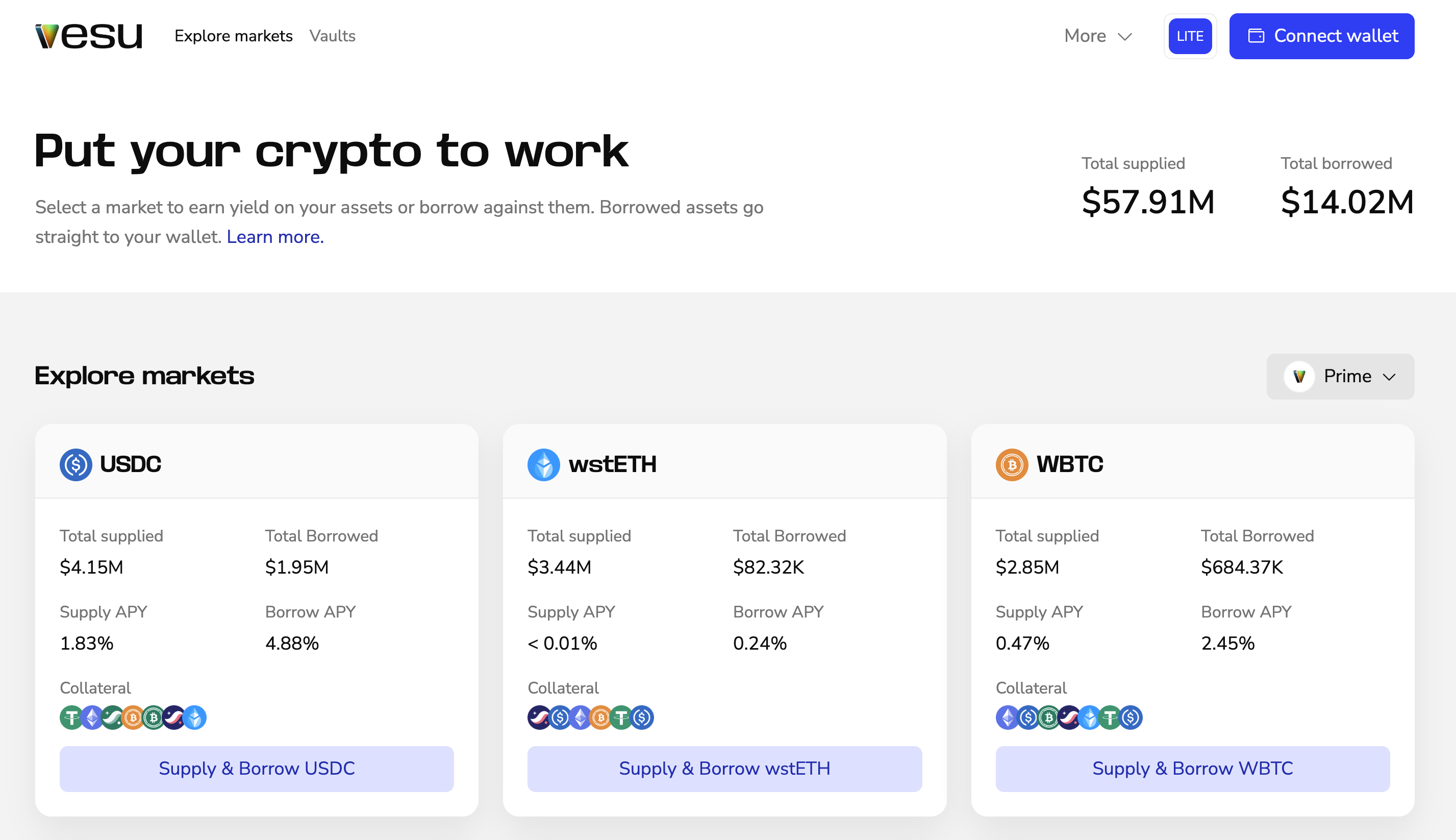This screenshot has width=1456, height=840.
Task: Click Supply & Borrow WBTC button
Action: tap(1192, 769)
